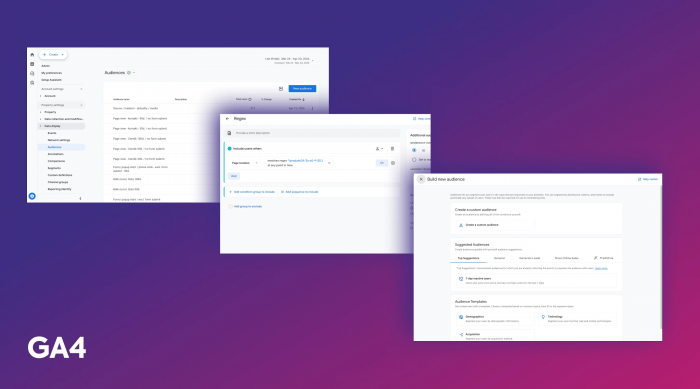Switch to the Predictive tab
Viewport: 700px width, 389px height.
pos(604,258)
